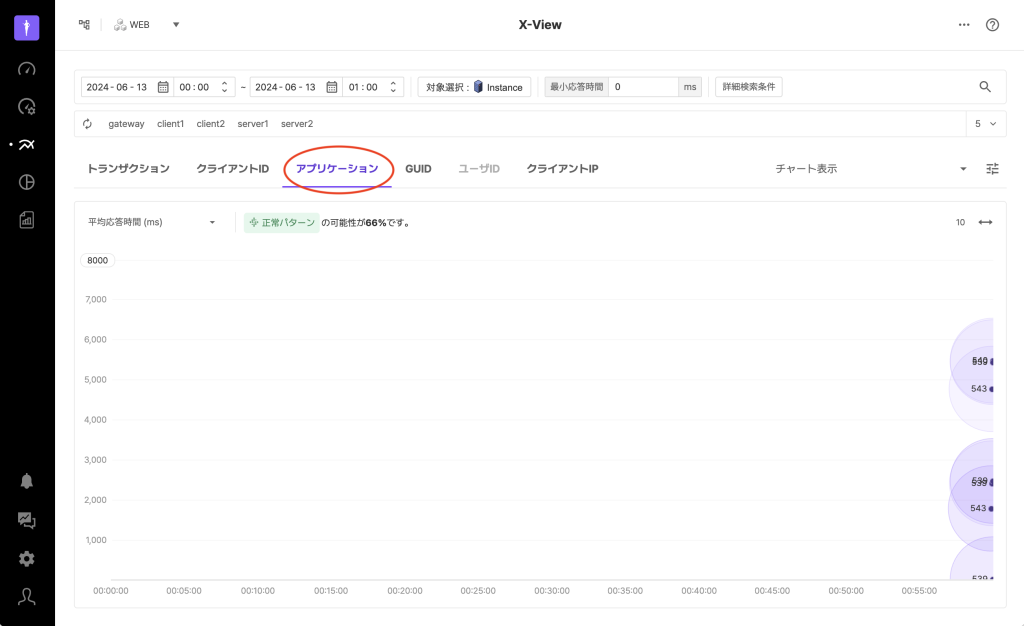Open the 平均応答時間 (ms) metric dropdown
Viewport: 1024px width, 626px height.
152,222
